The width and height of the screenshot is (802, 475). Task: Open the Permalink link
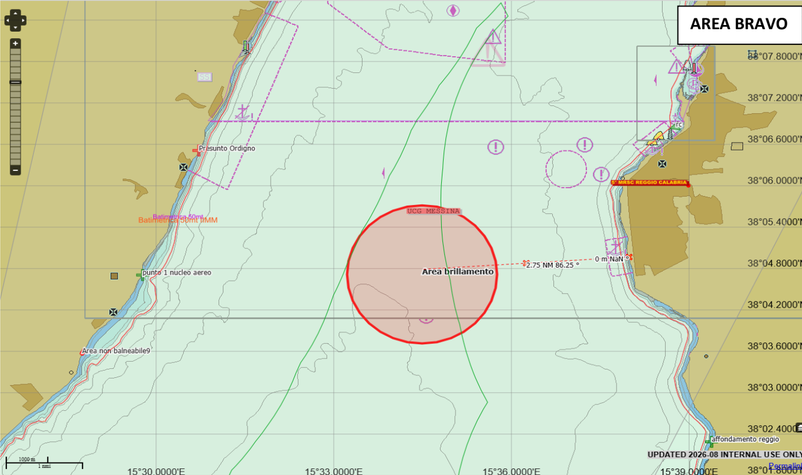[x=785, y=466]
